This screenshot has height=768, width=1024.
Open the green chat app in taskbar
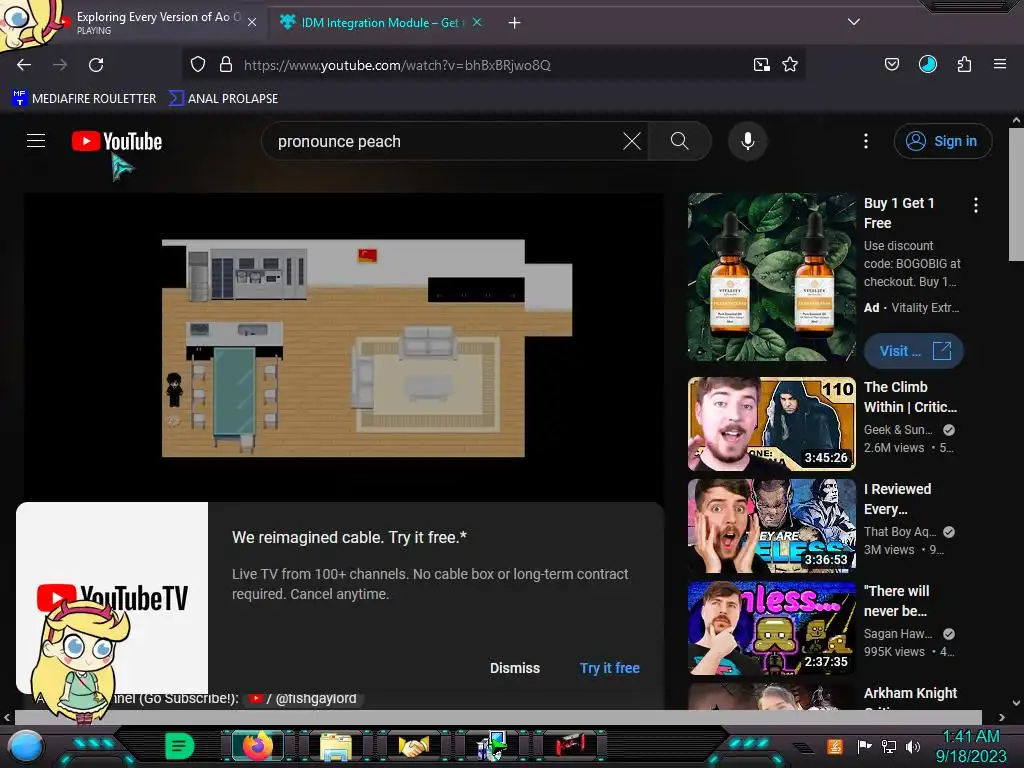180,746
